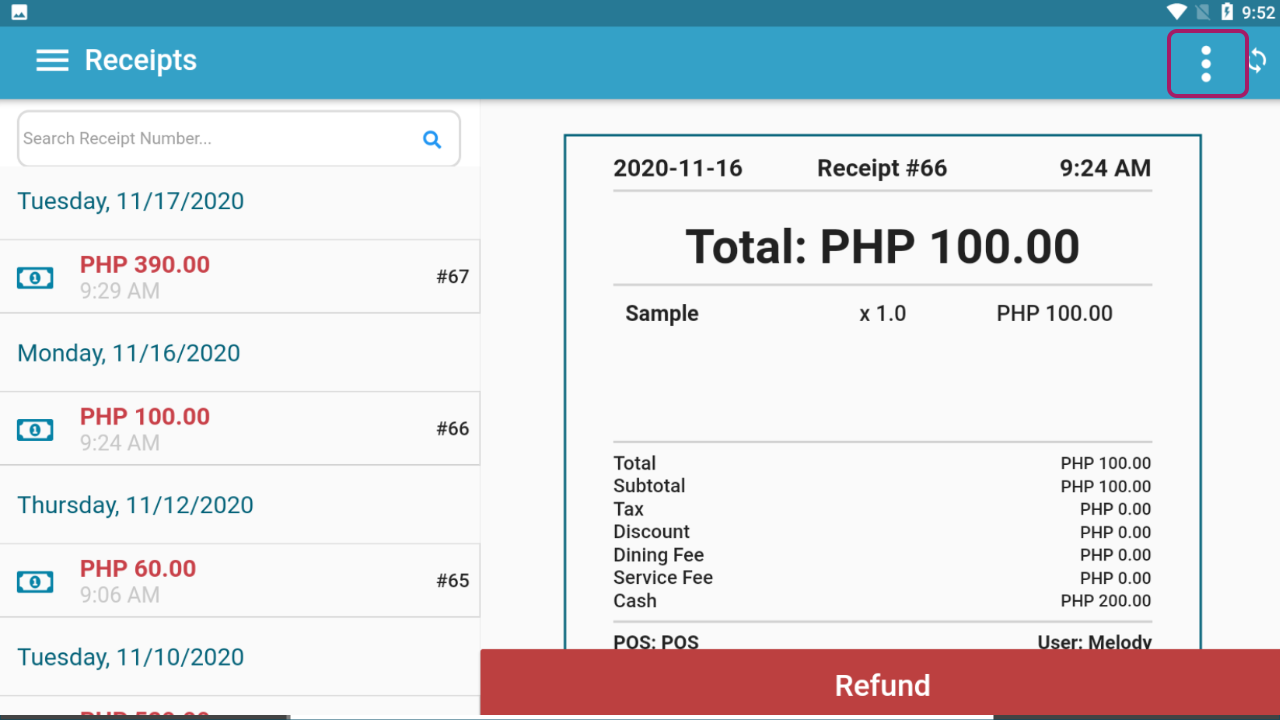Click the 9:29 AM time in list

pyautogui.click(x=119, y=291)
